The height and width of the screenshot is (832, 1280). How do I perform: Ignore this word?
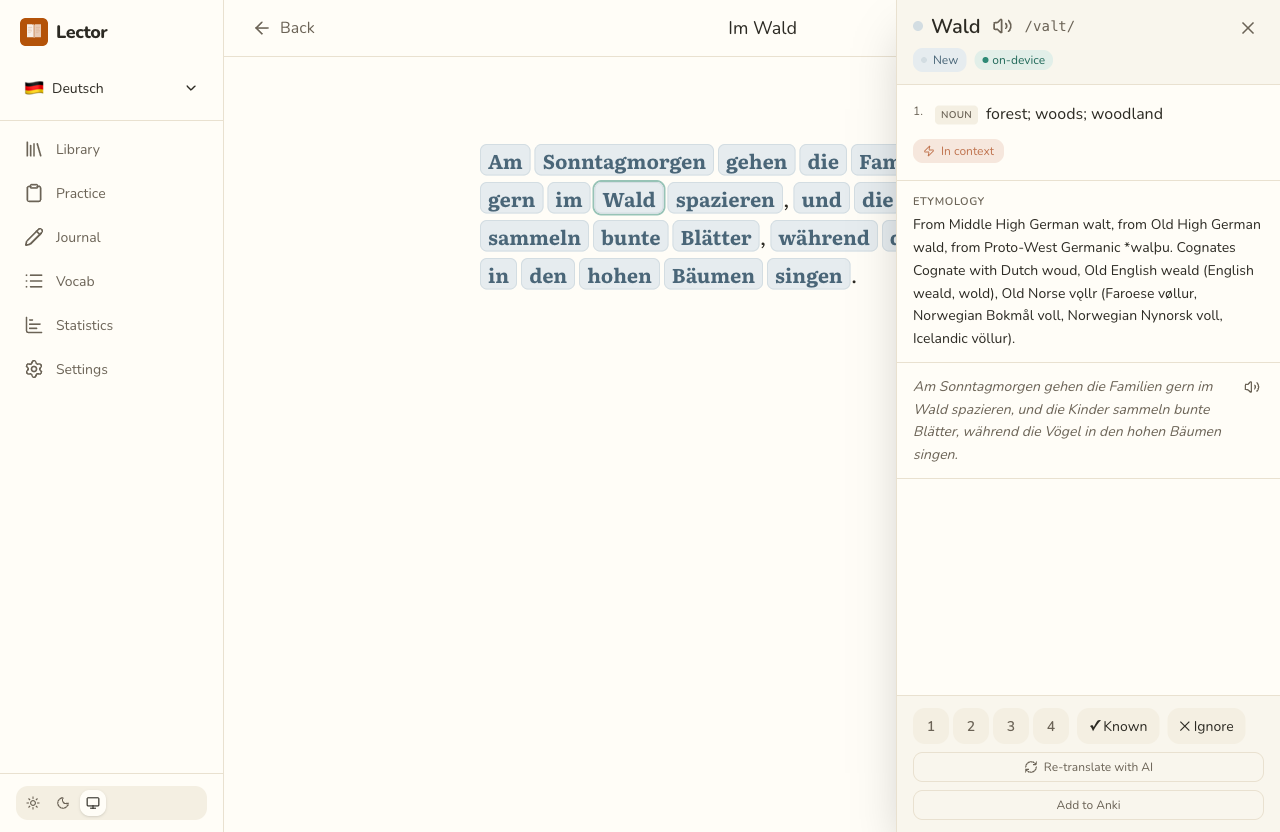point(1206,726)
